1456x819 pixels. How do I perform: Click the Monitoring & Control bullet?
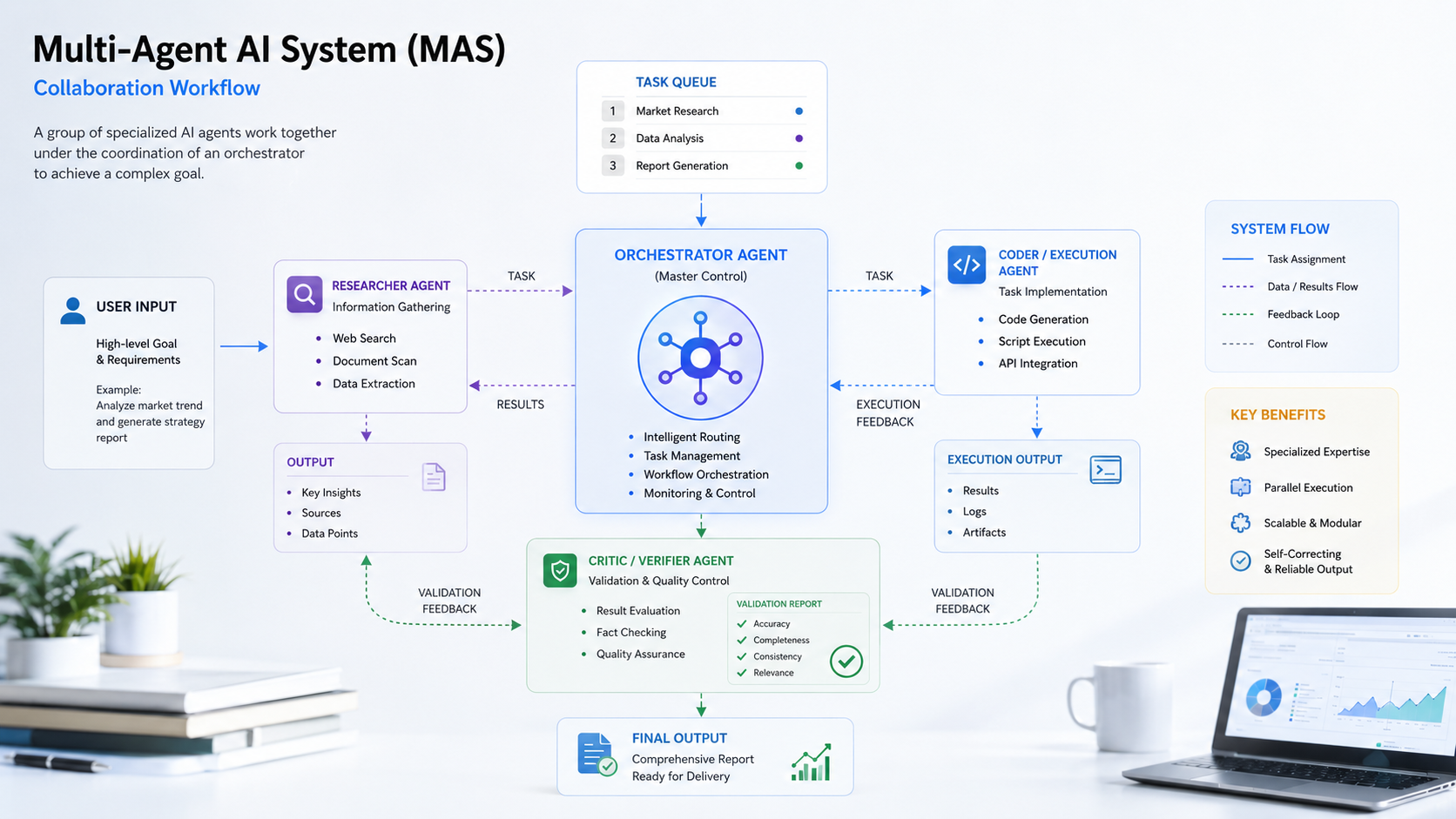[x=692, y=493]
